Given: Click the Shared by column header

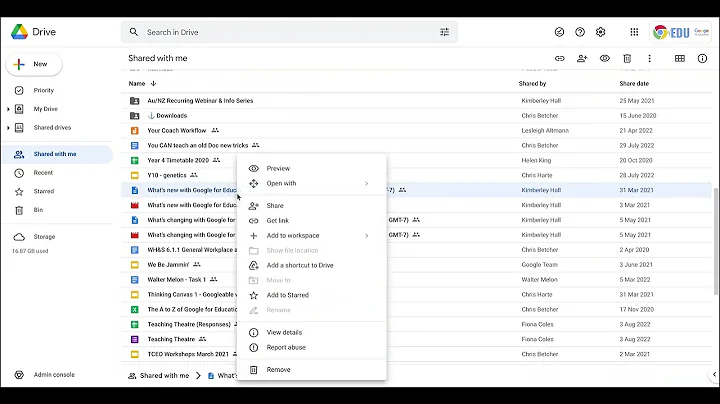Looking at the screenshot, I should tap(532, 84).
